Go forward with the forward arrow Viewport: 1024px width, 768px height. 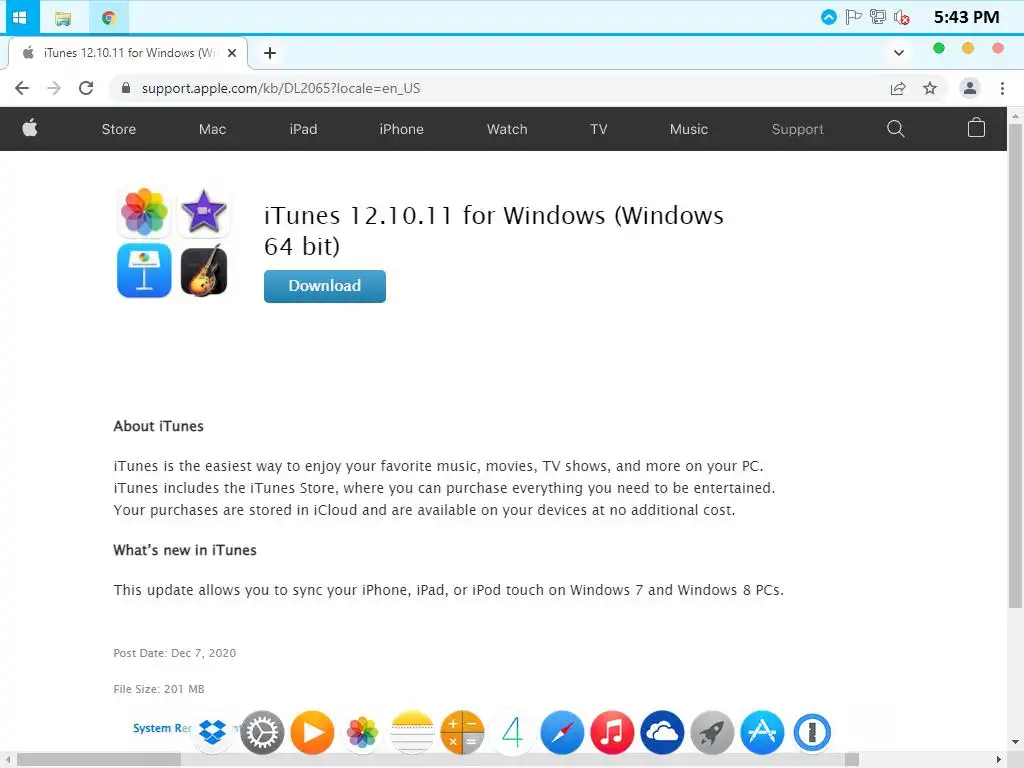[54, 88]
